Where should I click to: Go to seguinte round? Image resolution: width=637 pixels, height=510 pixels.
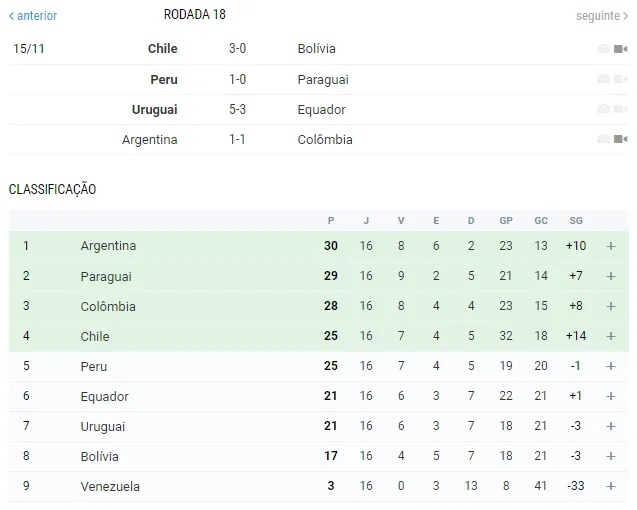[602, 16]
